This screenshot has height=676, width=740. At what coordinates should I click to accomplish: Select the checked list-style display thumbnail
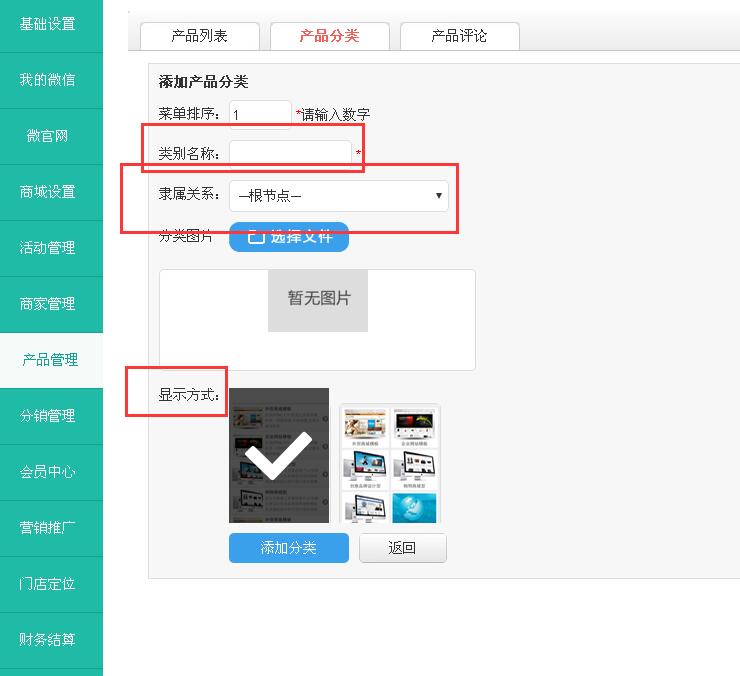(279, 455)
